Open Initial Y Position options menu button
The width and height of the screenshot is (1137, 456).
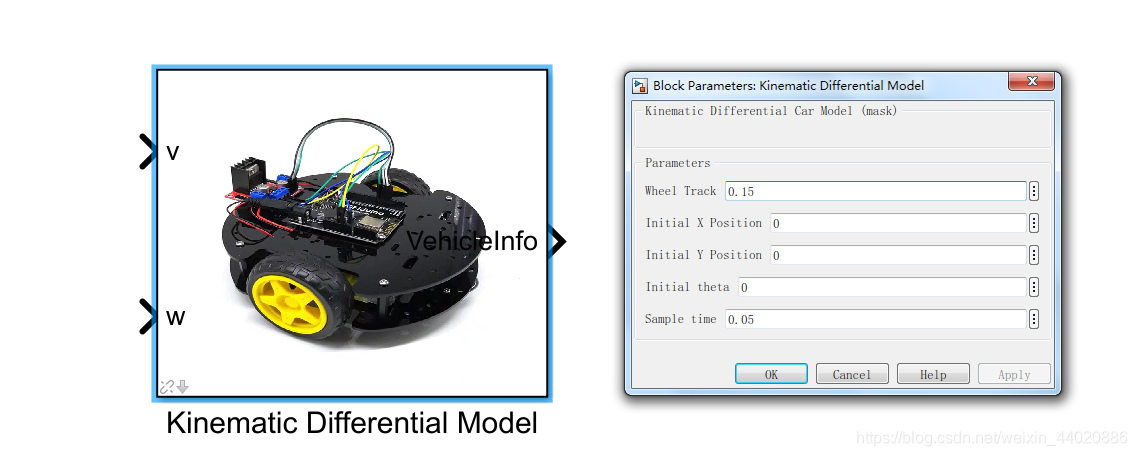[1034, 255]
